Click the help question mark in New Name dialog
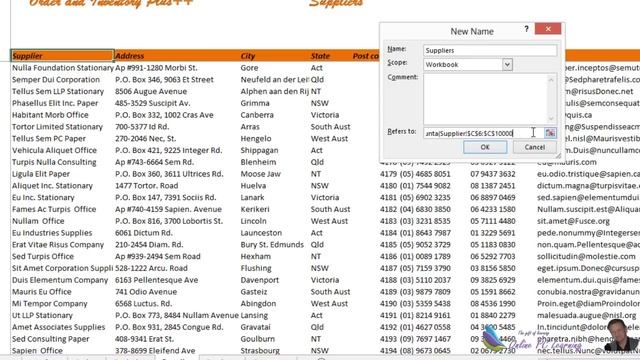 click(x=526, y=29)
